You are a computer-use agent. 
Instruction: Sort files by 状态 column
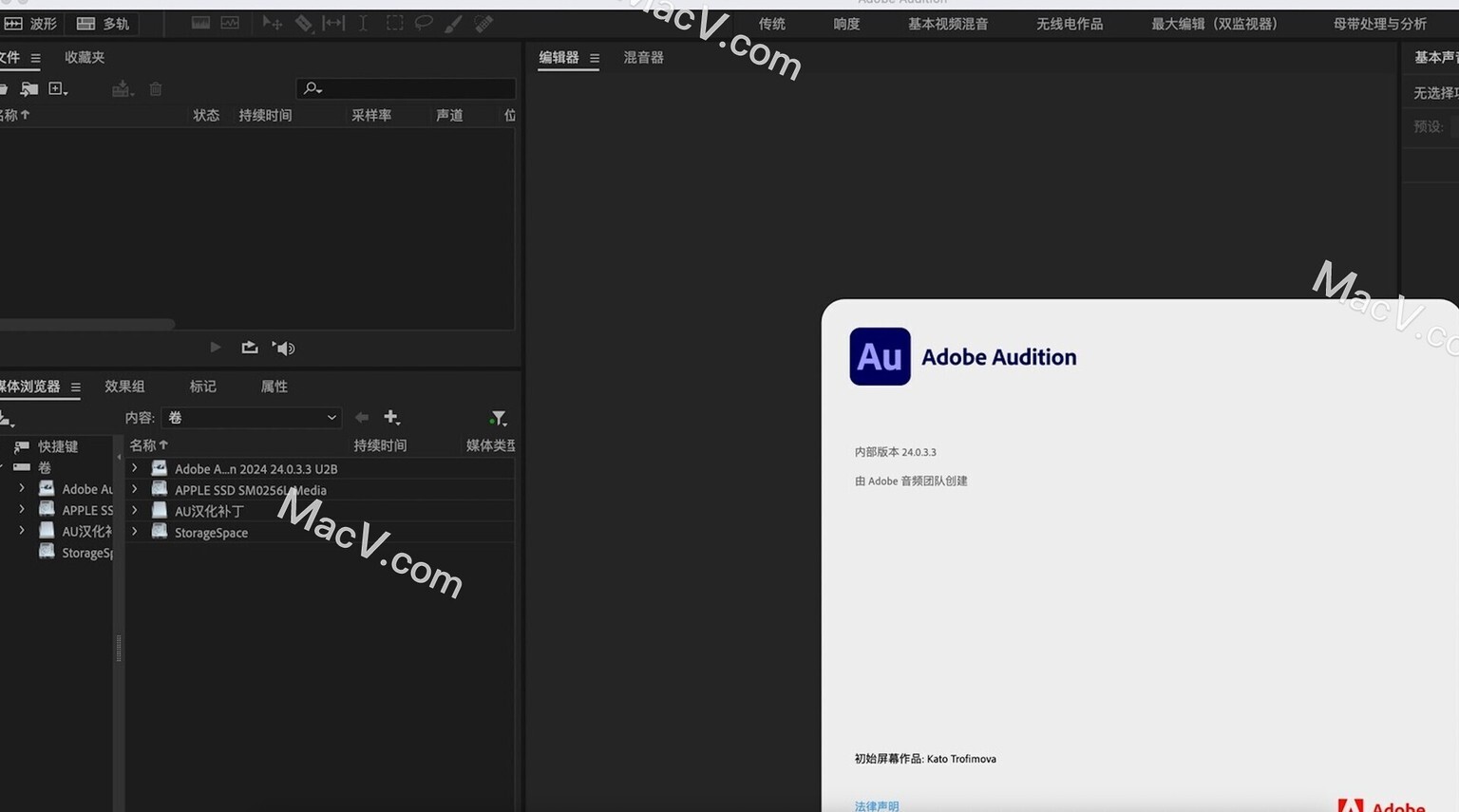206,115
